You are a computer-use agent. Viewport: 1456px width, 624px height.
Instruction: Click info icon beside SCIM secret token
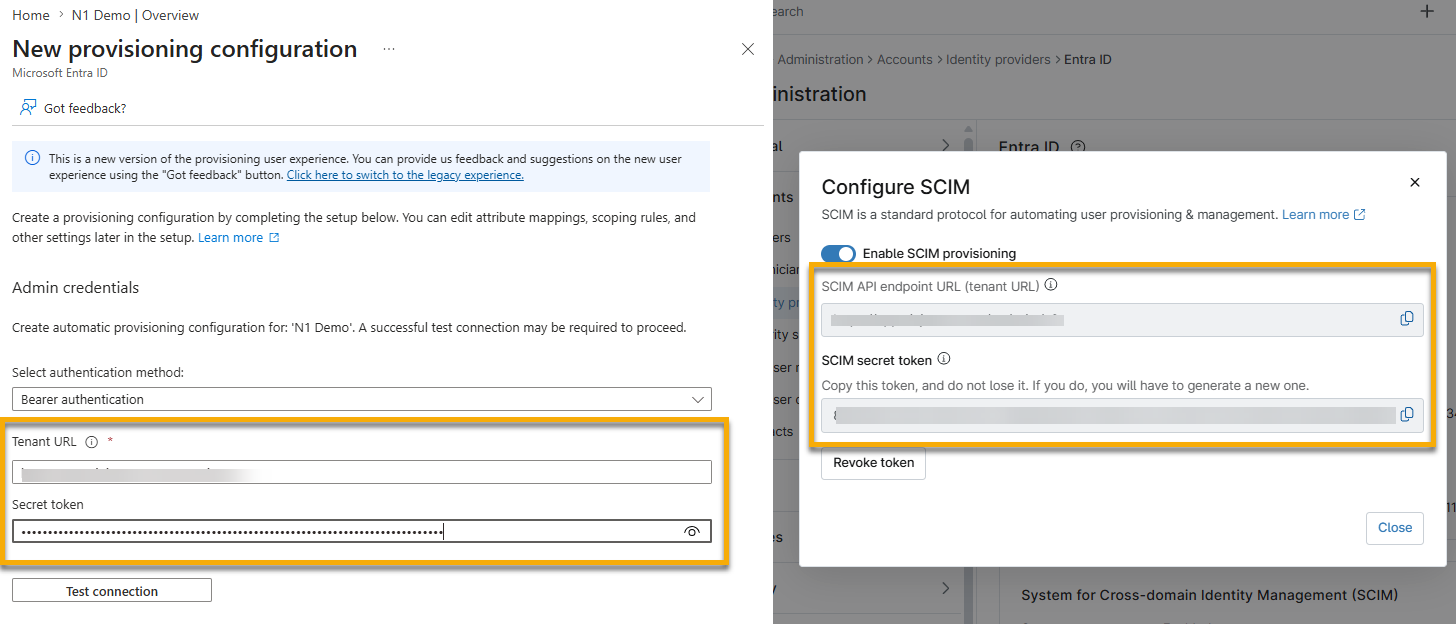coord(943,359)
